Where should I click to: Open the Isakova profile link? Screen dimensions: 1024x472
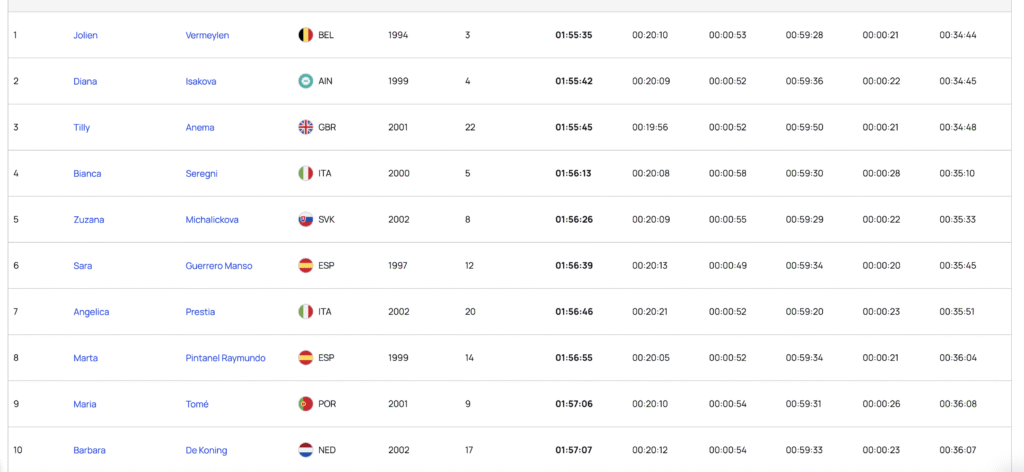(x=201, y=81)
